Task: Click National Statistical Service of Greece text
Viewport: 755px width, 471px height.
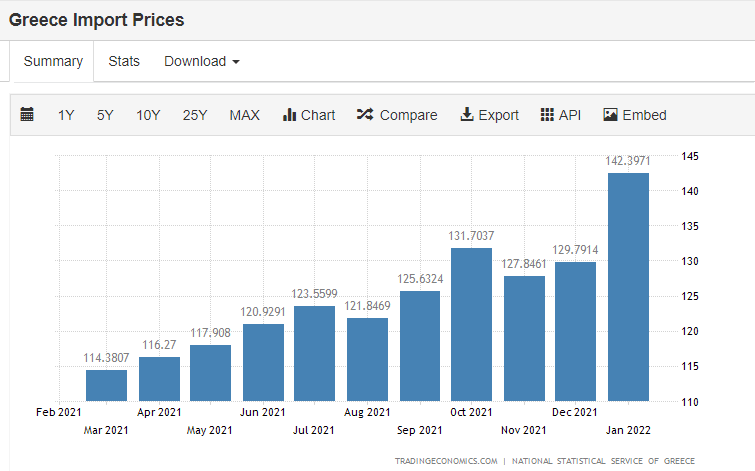Action: 603,461
